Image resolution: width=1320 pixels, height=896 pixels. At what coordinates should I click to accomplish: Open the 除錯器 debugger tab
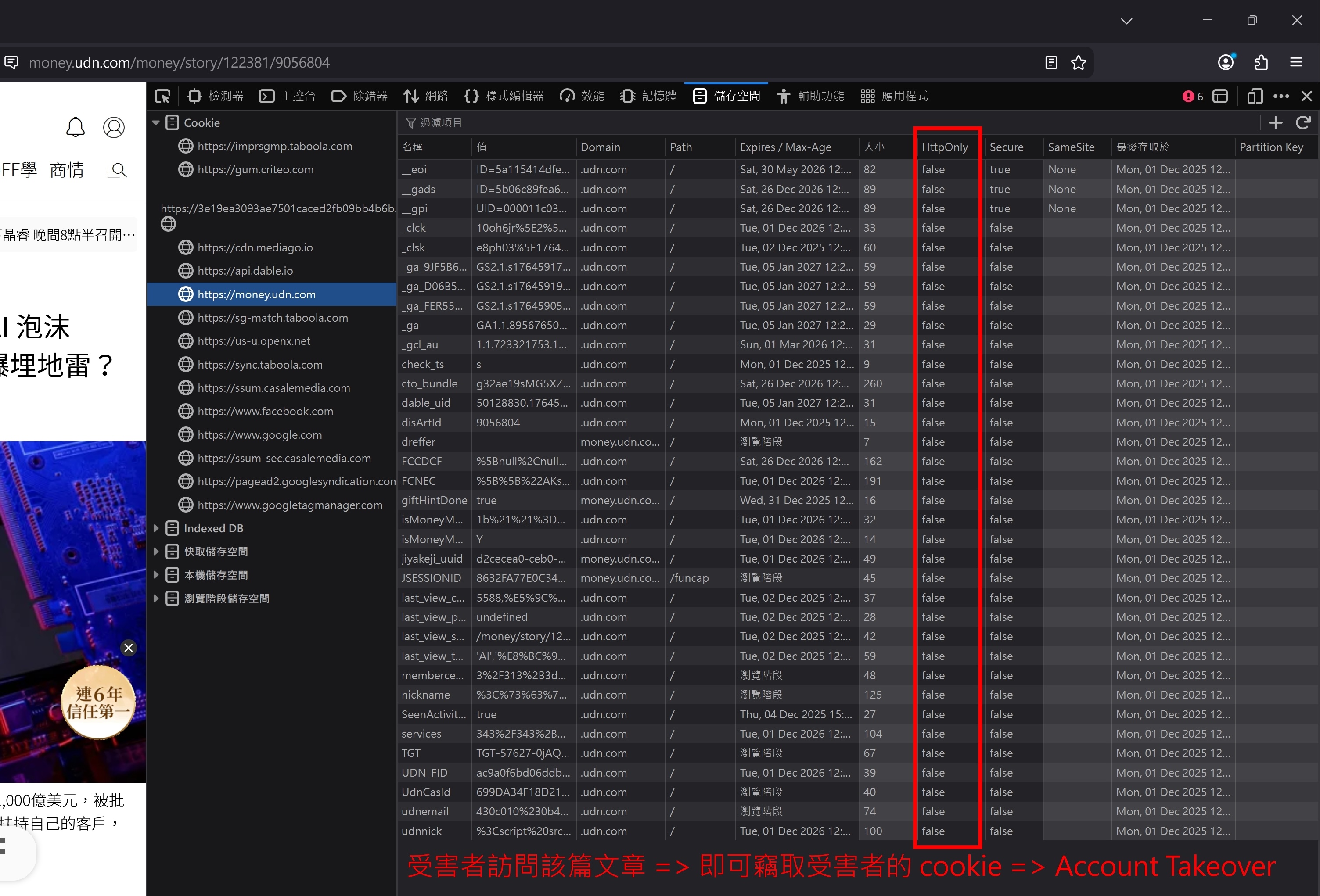point(360,97)
